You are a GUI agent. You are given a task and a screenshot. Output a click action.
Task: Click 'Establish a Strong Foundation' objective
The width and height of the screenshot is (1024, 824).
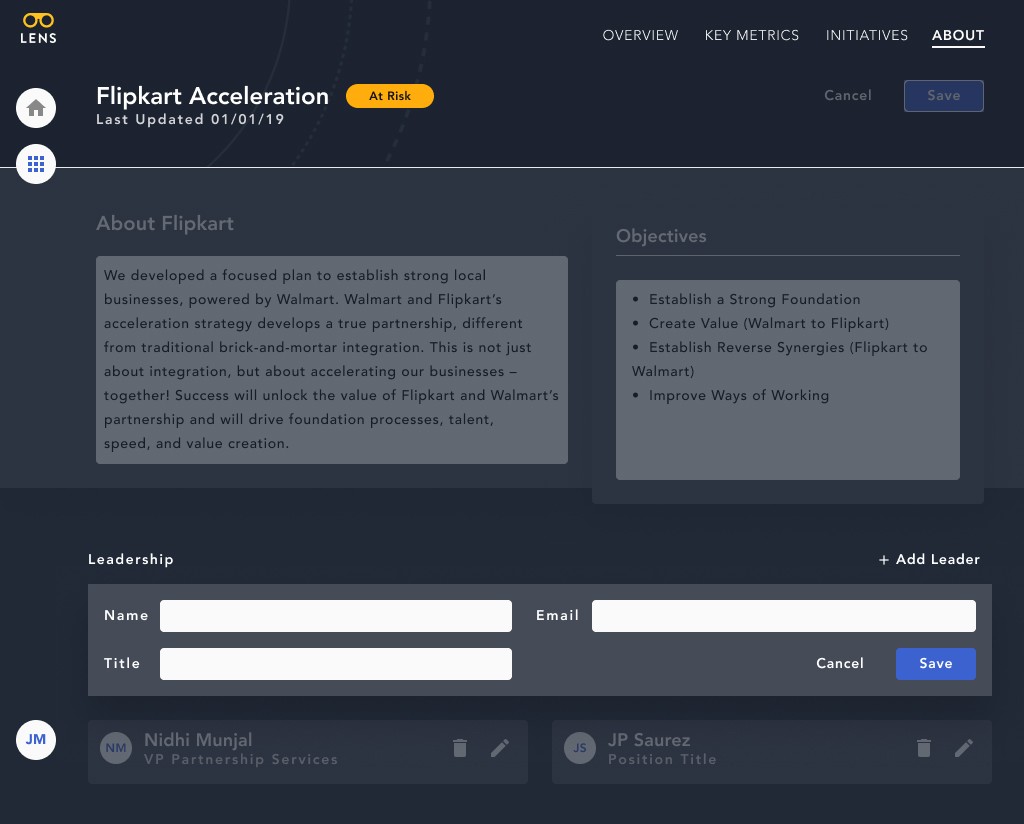click(x=754, y=300)
